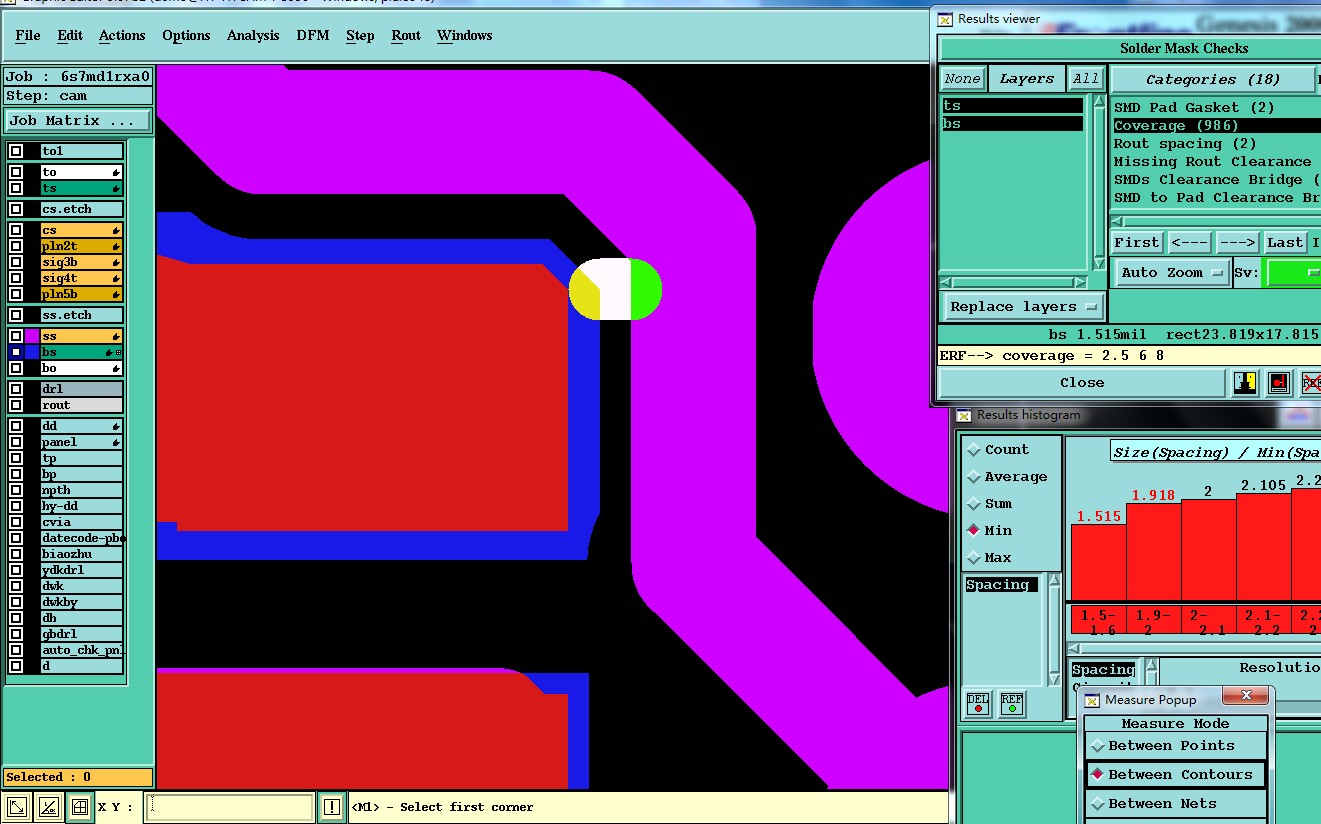Select the Sum radio option in histogram
The height and width of the screenshot is (824, 1321).
point(974,504)
